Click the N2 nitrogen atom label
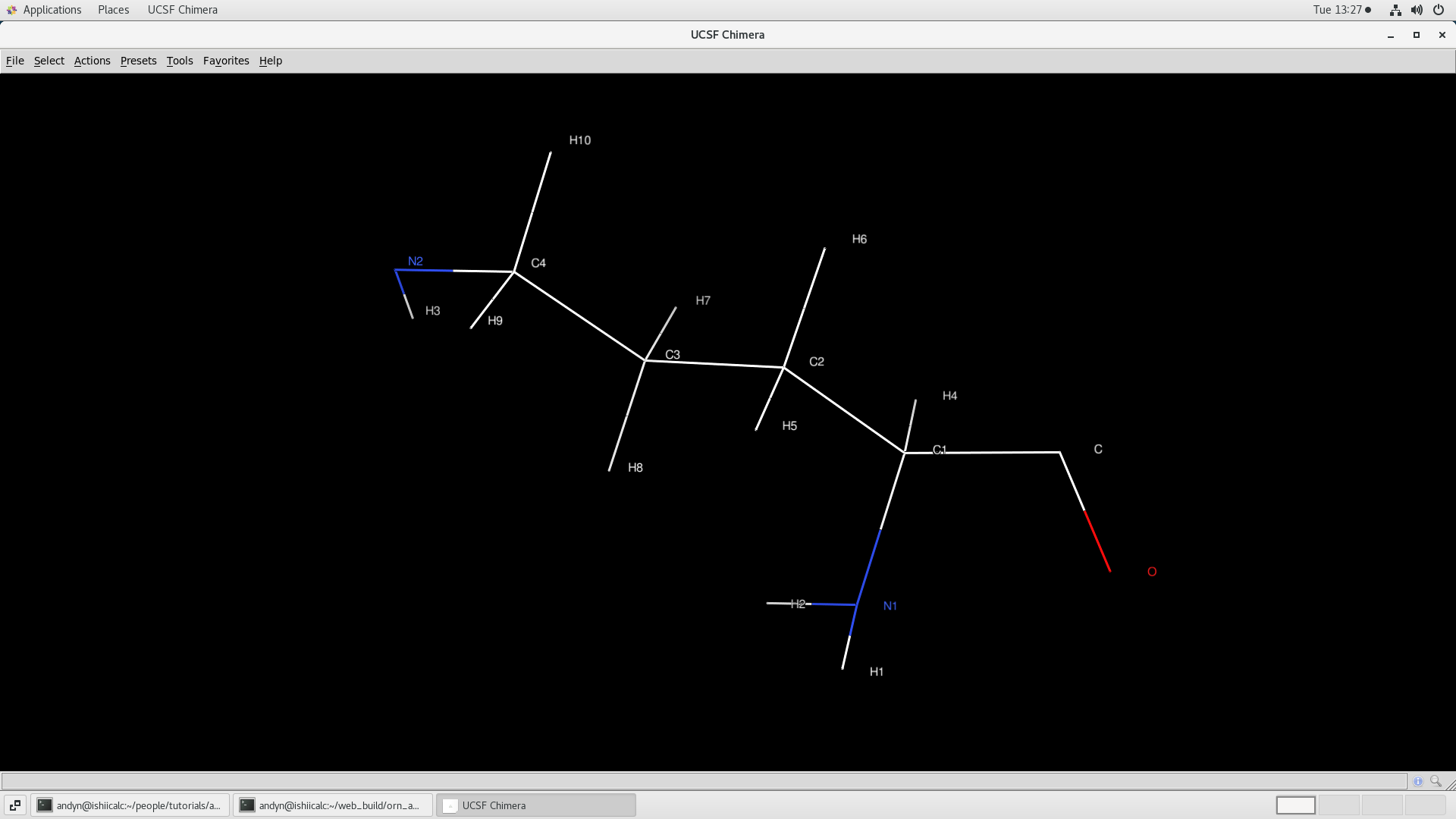 pyautogui.click(x=416, y=262)
